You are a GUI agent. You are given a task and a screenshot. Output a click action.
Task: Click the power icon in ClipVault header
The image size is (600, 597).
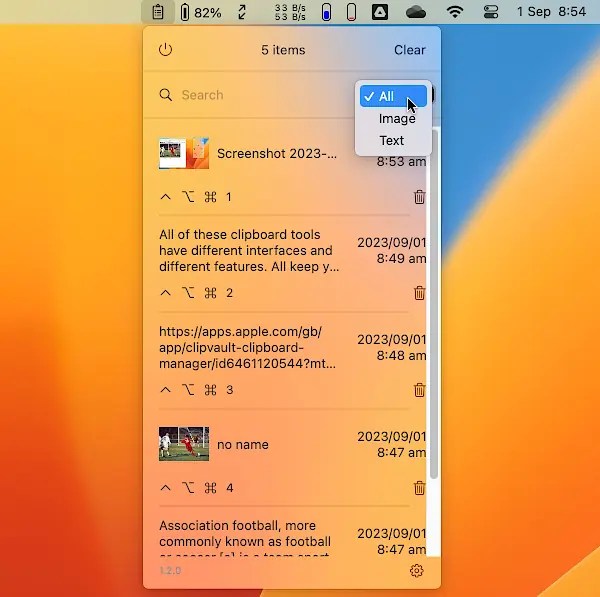165,50
